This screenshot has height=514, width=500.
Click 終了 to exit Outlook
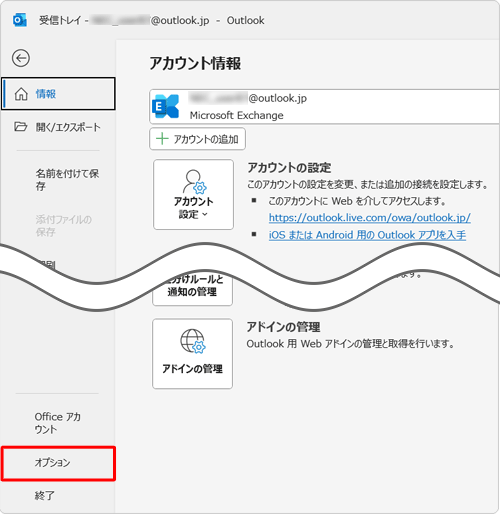click(44, 496)
